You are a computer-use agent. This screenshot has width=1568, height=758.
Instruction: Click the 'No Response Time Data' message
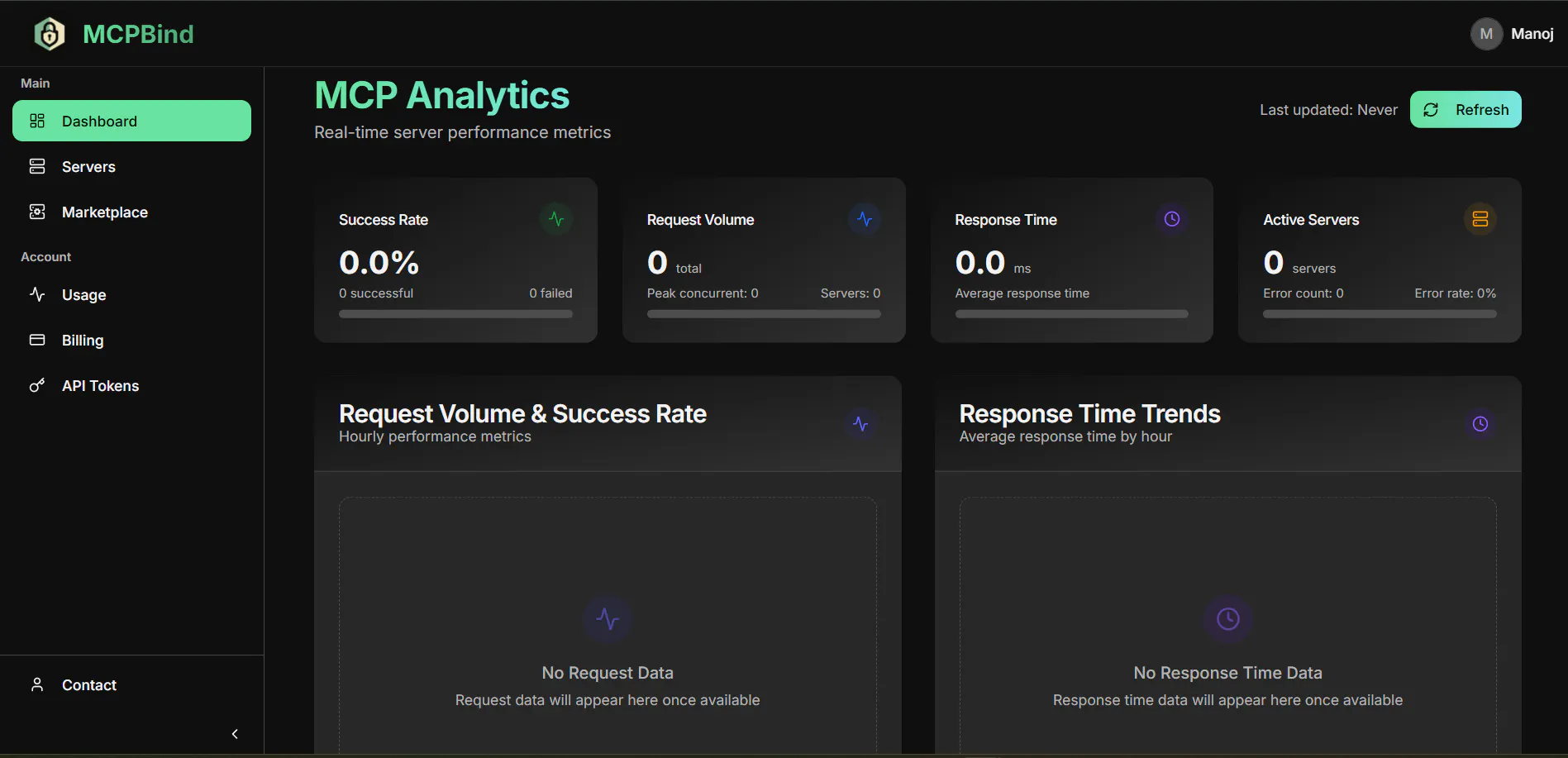tap(1228, 673)
